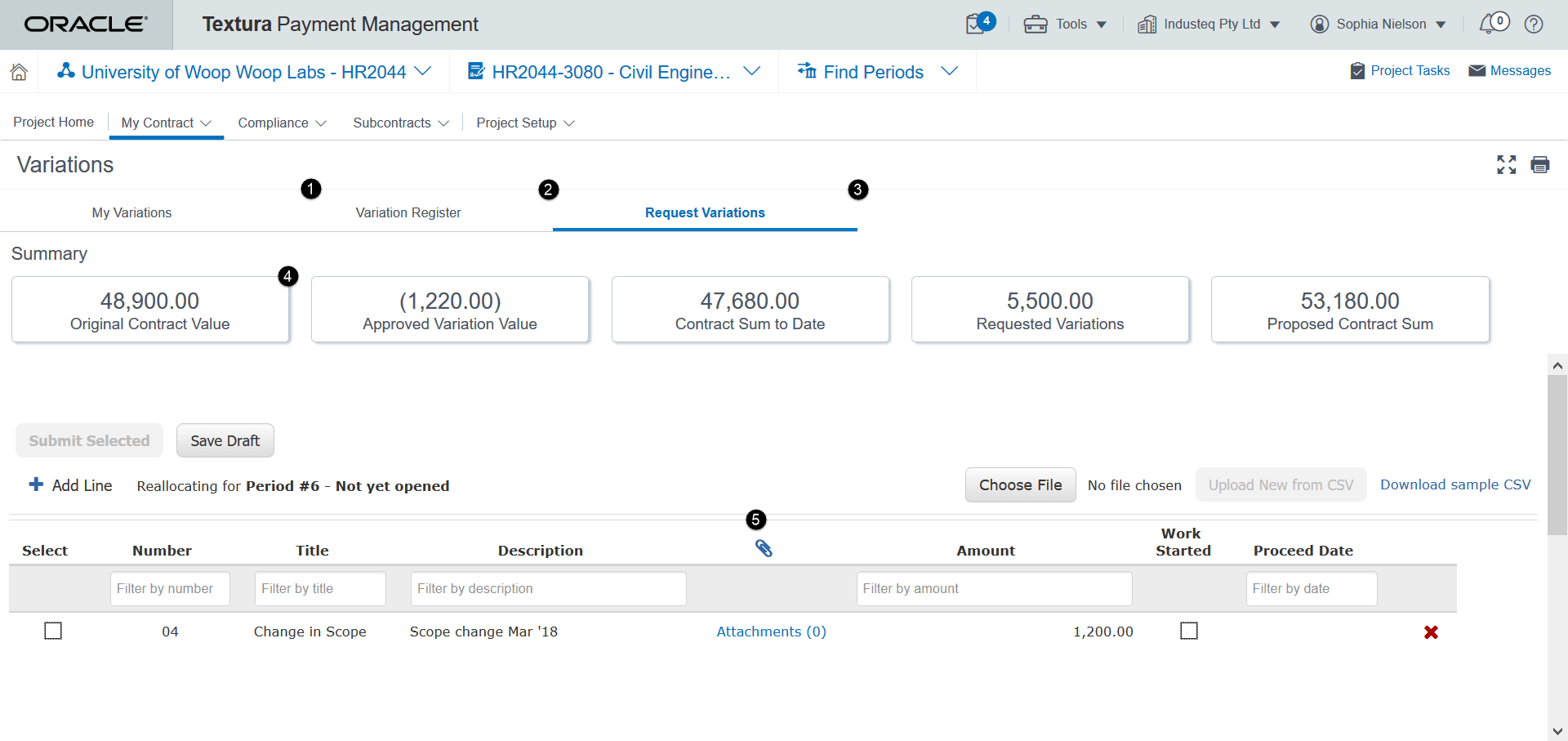The width and height of the screenshot is (1568, 741).
Task: Open the Attachments (0) link for variation 04
Action: tap(771, 632)
